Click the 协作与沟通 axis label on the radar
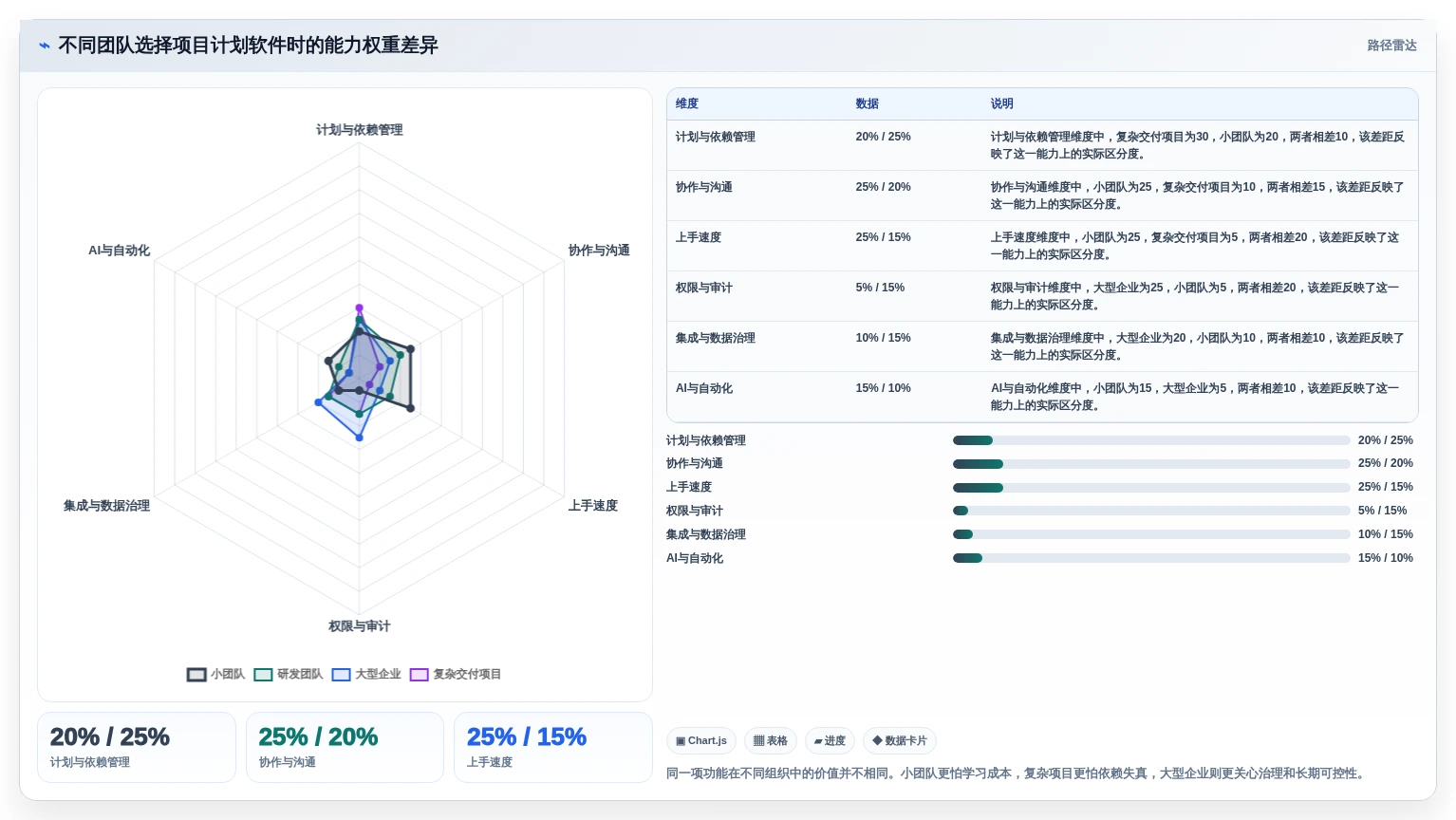This screenshot has width=1456, height=820. 599,251
